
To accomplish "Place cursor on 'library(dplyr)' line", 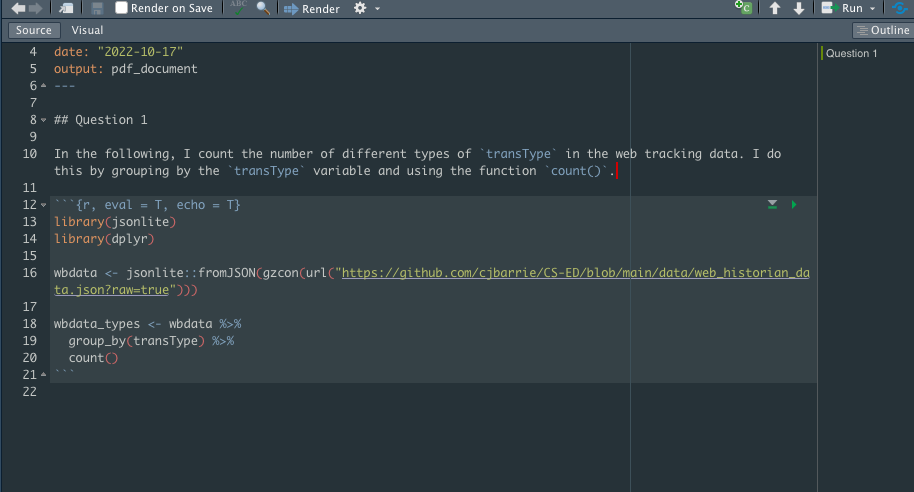I will (x=104, y=239).
